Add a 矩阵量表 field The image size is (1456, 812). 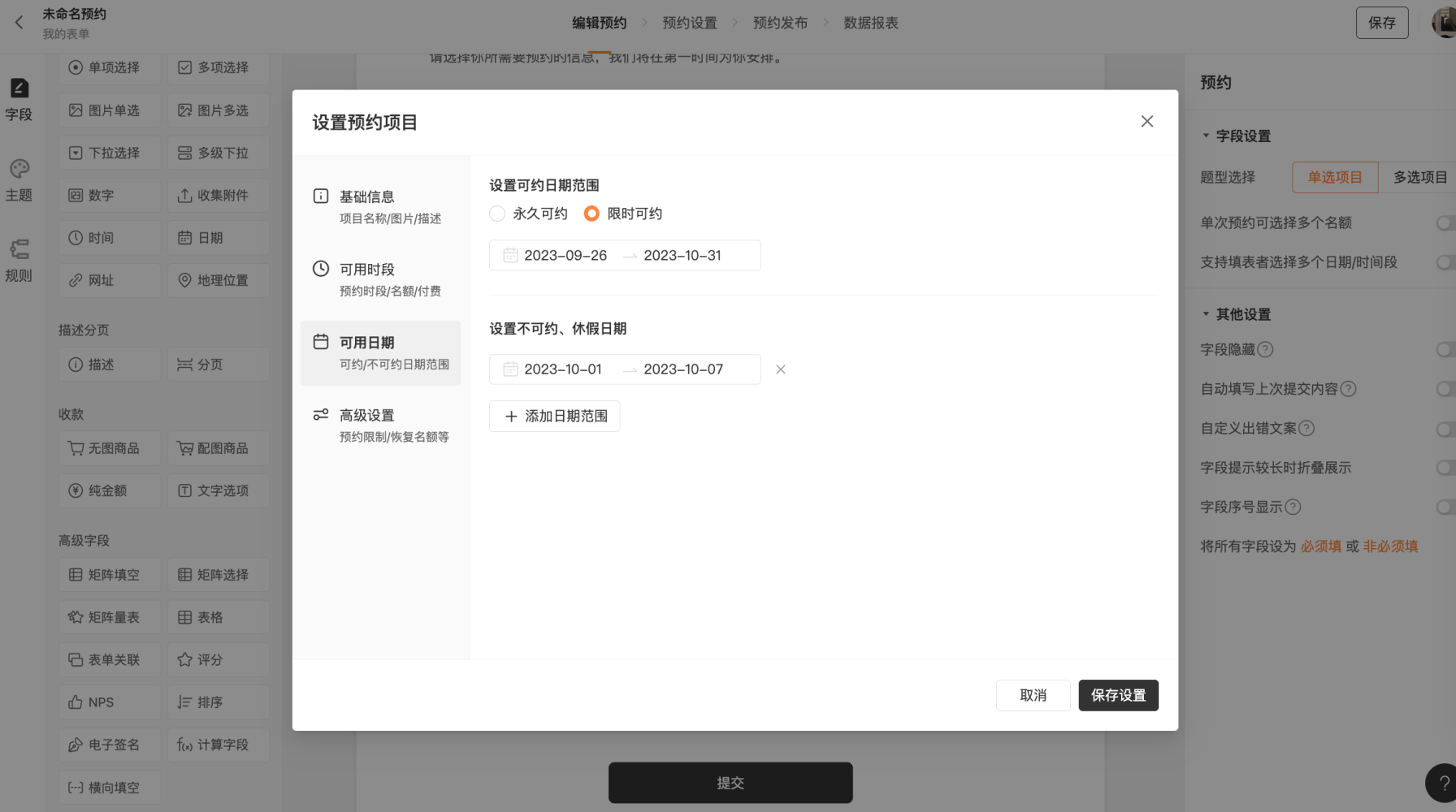pyautogui.click(x=109, y=617)
